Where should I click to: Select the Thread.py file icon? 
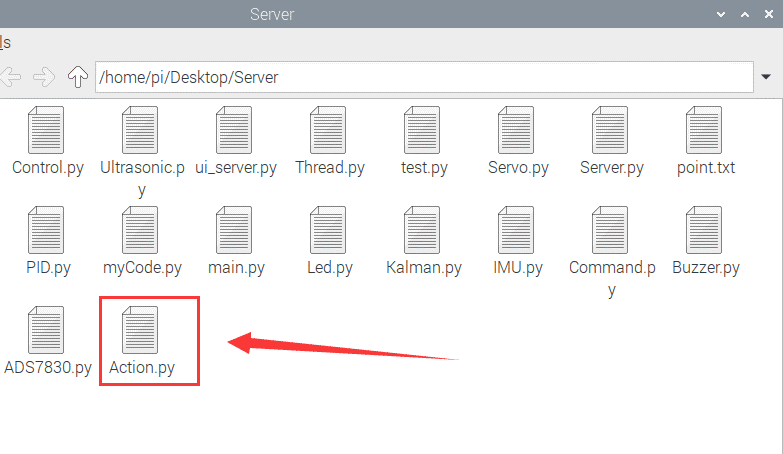pyautogui.click(x=328, y=130)
